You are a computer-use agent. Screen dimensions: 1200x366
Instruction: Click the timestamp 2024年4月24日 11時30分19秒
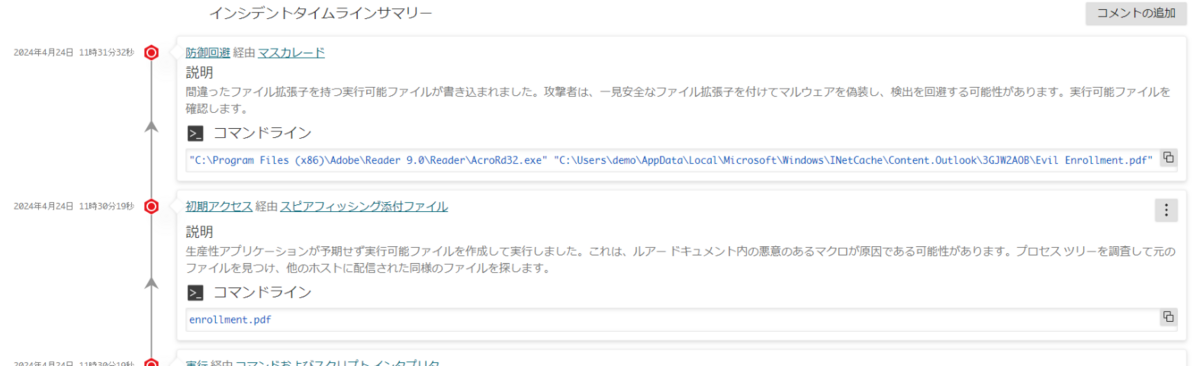74,207
